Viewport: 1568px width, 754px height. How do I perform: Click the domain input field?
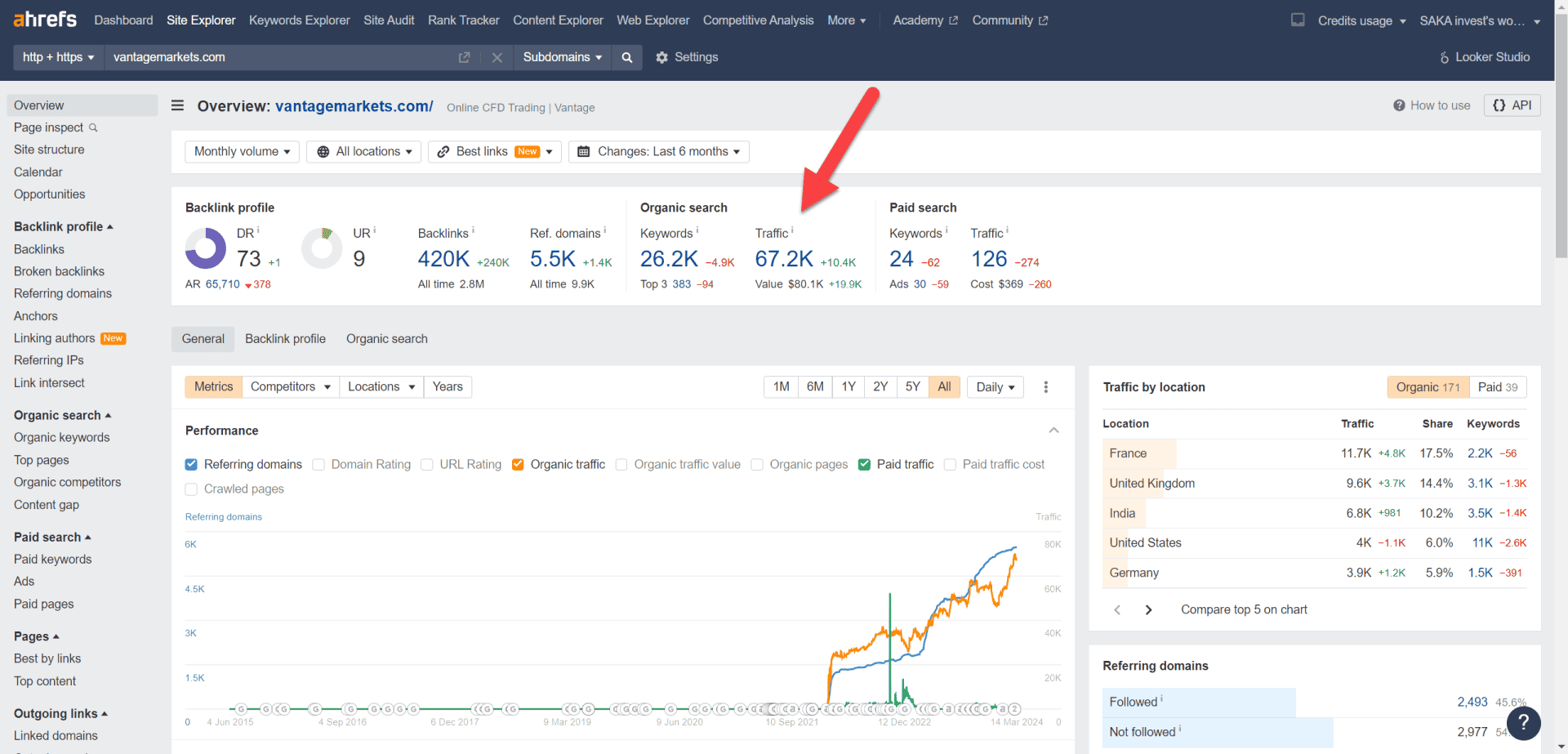[282, 57]
